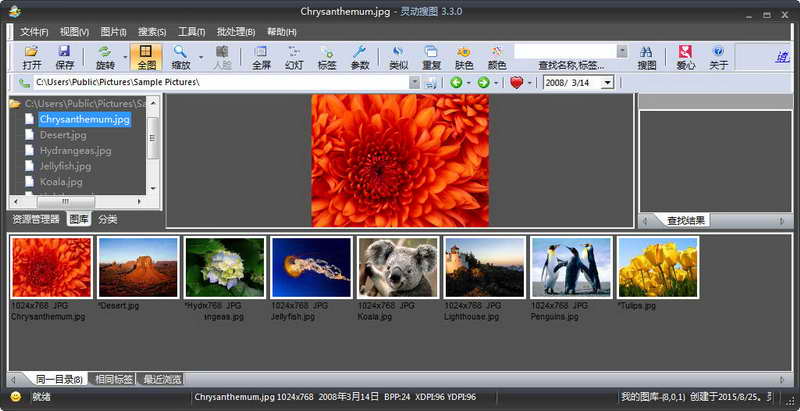Open the 搜索(S) menu
The width and height of the screenshot is (800, 411).
152,32
